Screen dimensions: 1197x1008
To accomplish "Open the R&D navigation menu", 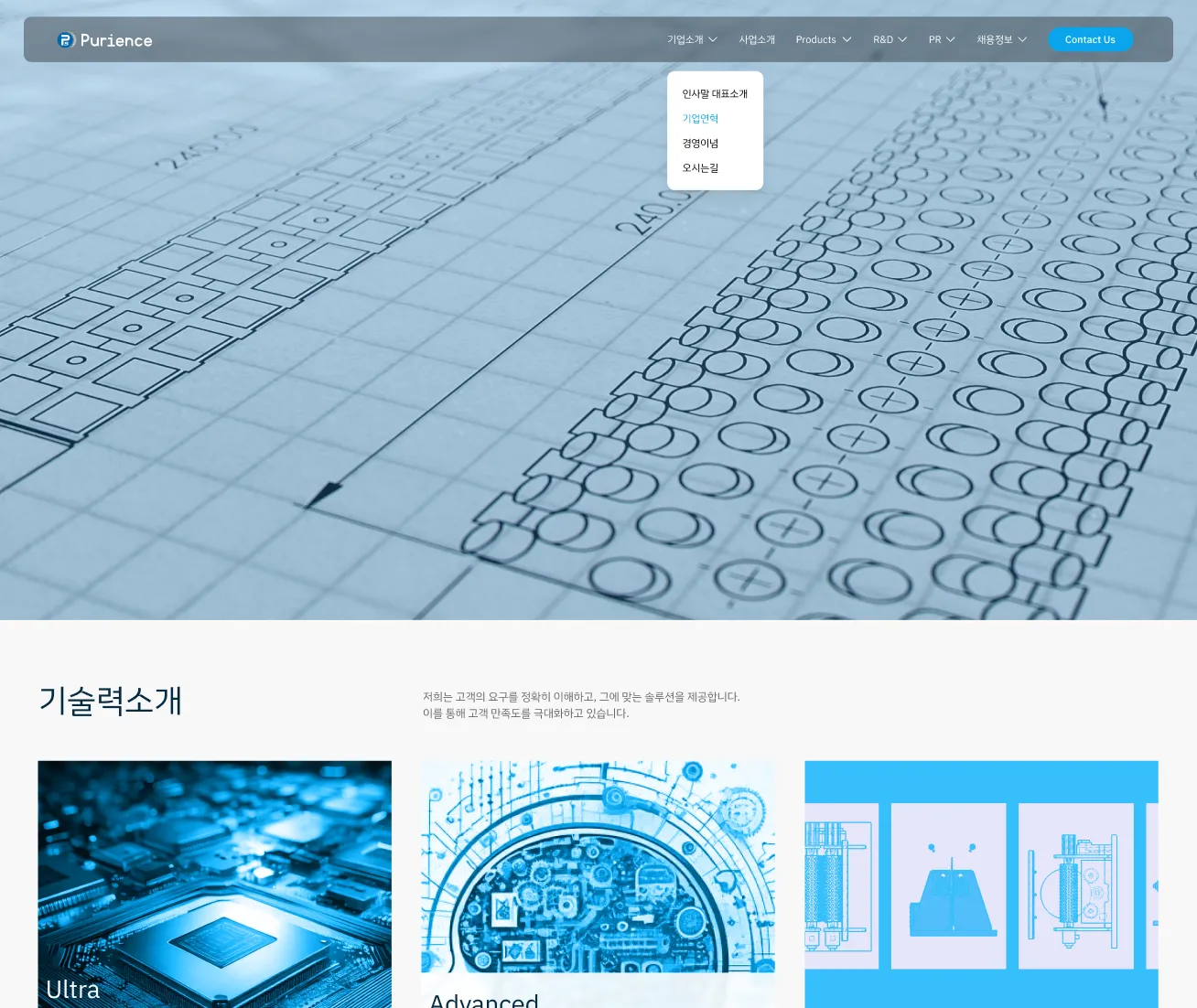I will pos(883,39).
